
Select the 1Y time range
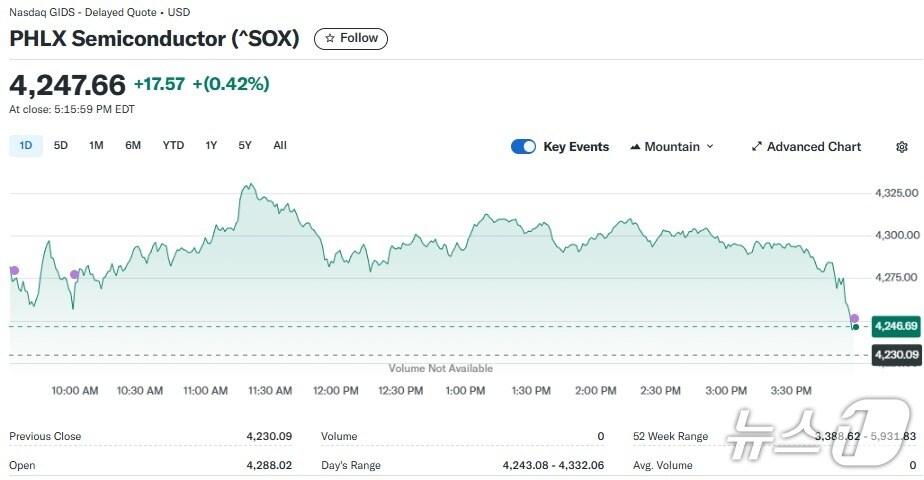[x=211, y=145]
